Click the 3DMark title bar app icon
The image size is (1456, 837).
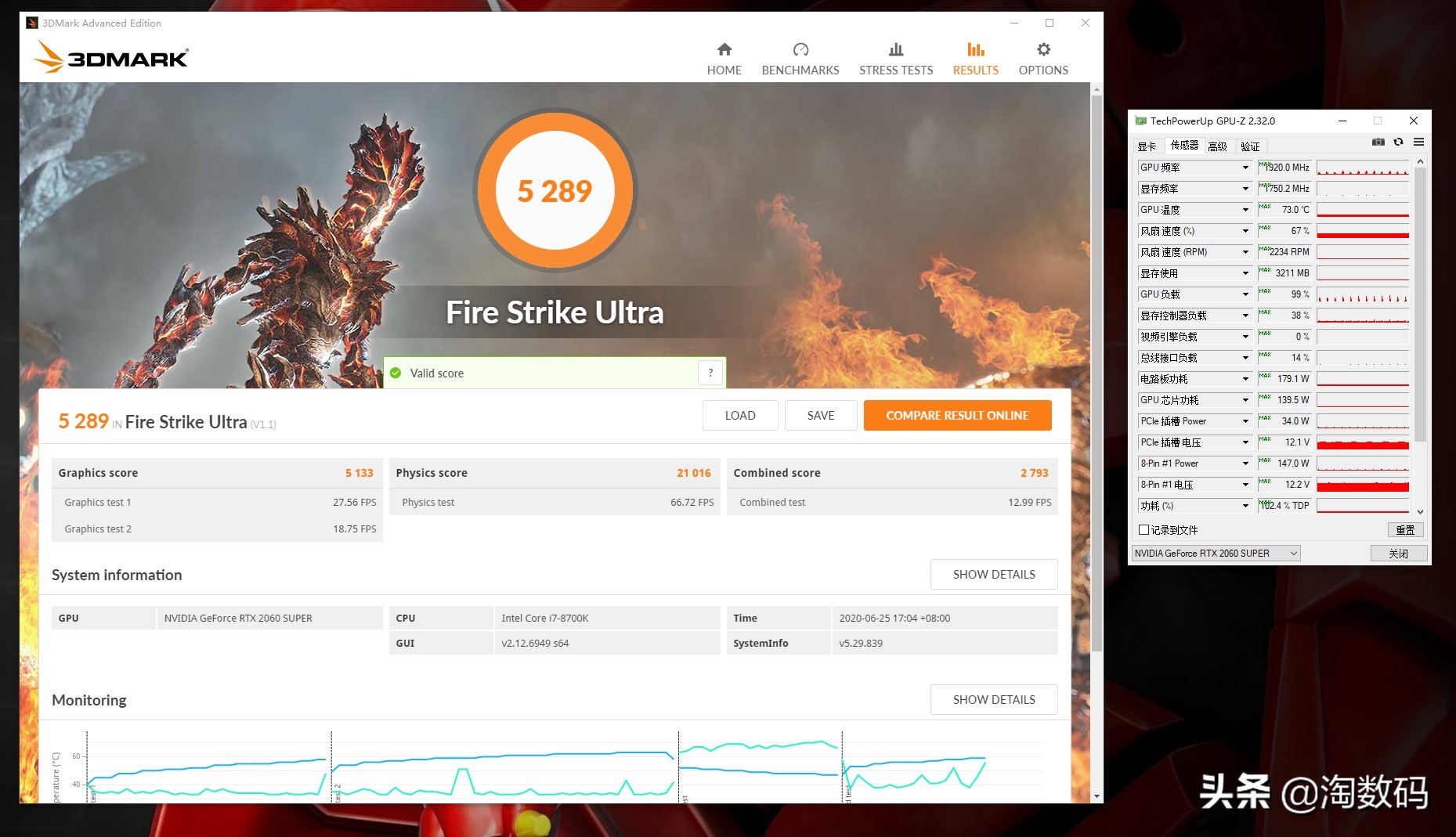(32, 23)
